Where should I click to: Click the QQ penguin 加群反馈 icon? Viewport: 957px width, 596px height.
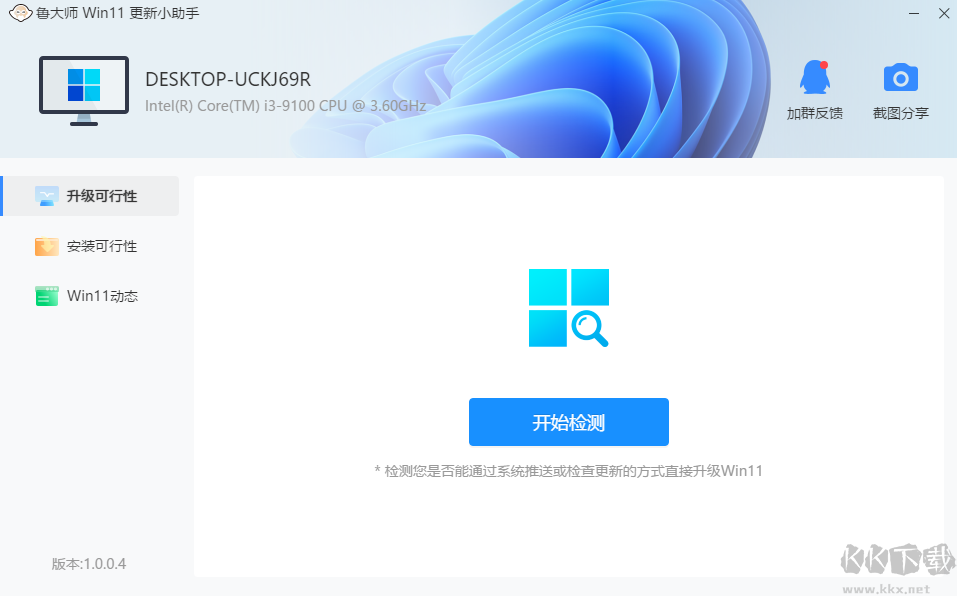pos(815,77)
